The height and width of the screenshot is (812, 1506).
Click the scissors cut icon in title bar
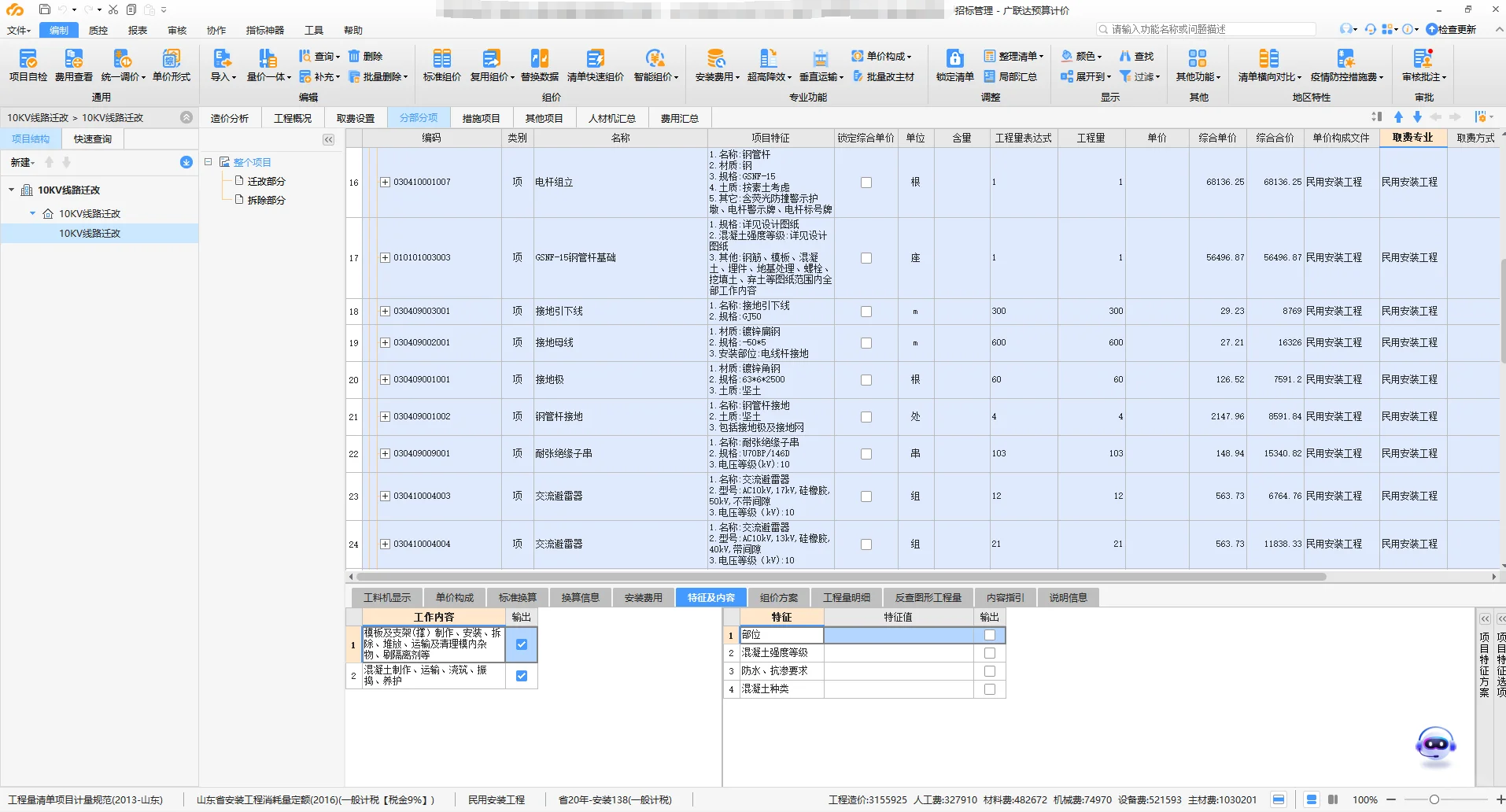tap(113, 9)
